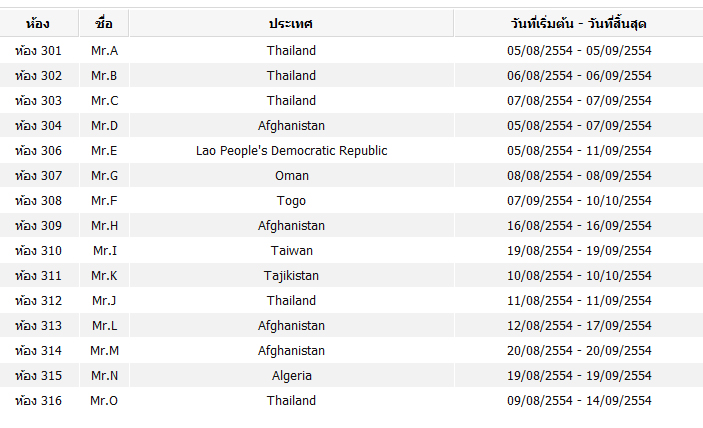Click the name Mr.E
This screenshot has height=428, width=703.
[104, 150]
